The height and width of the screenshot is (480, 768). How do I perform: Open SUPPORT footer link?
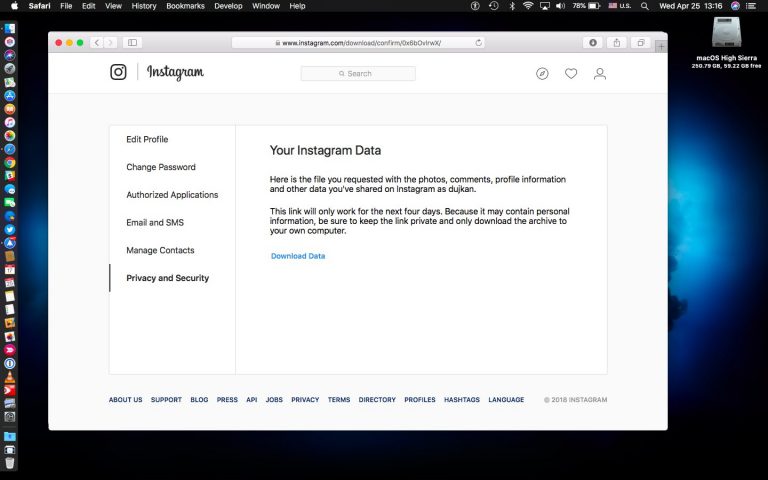click(x=166, y=400)
